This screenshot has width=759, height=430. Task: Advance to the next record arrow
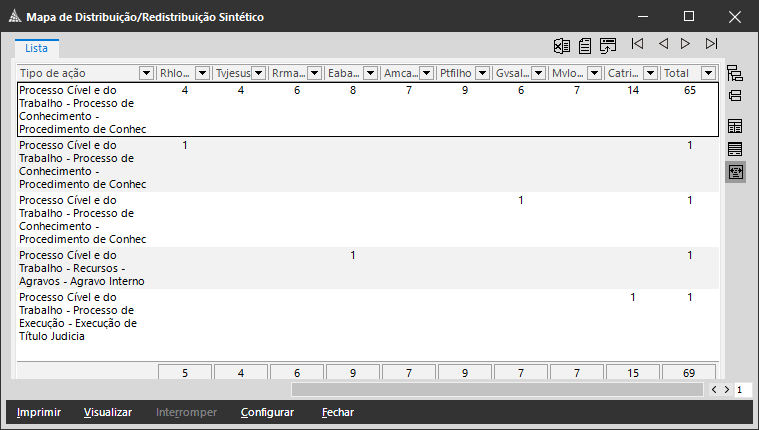[x=686, y=44]
